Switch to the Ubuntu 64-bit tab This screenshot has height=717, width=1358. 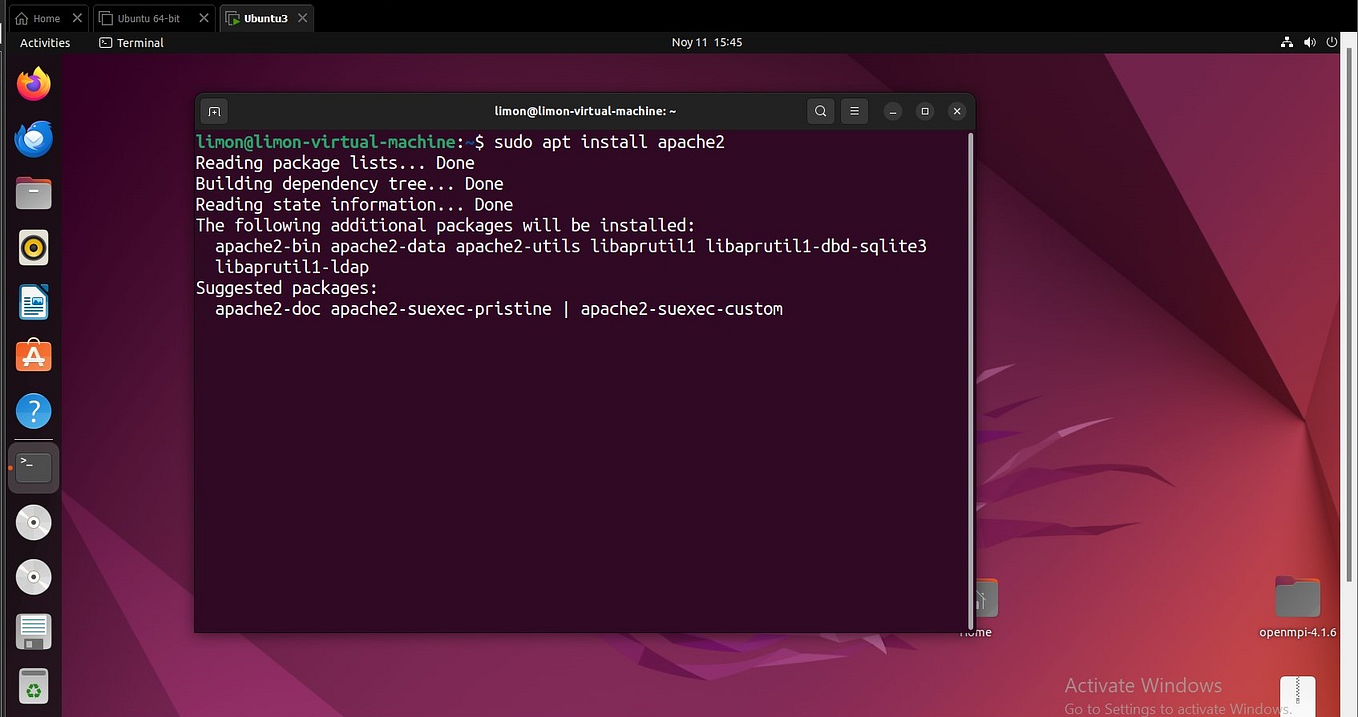148,17
